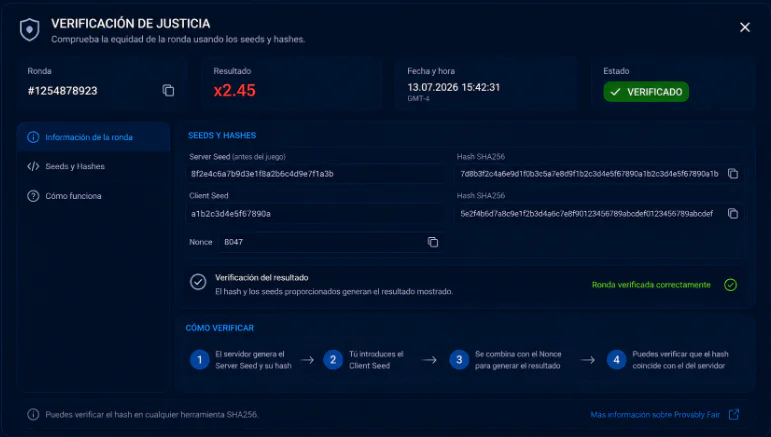The height and width of the screenshot is (437, 771).
Task: Click the footer info icon about SHA256
Action: pyautogui.click(x=33, y=414)
